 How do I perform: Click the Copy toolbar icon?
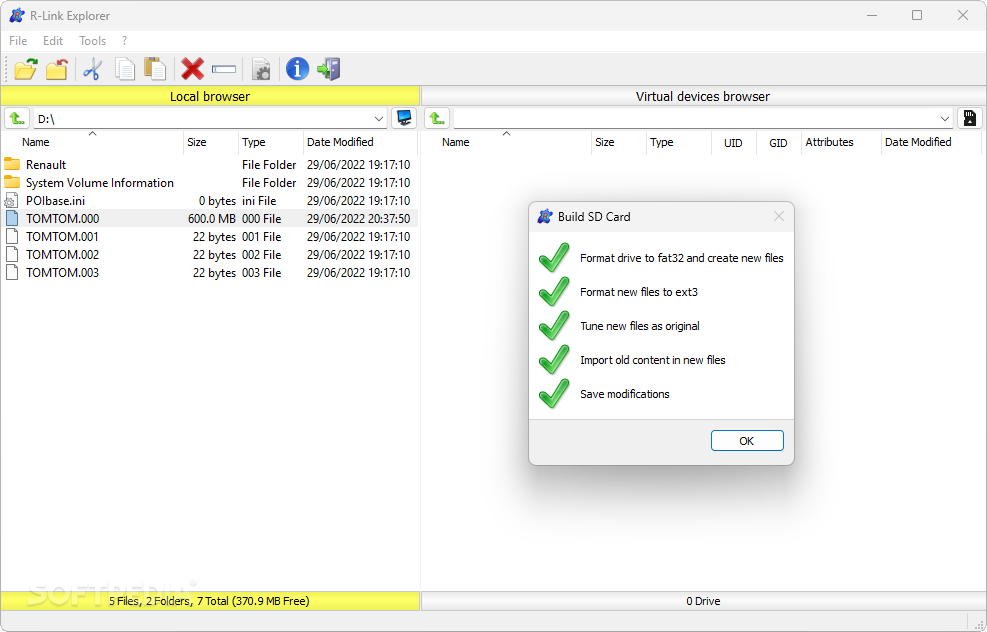pos(125,69)
